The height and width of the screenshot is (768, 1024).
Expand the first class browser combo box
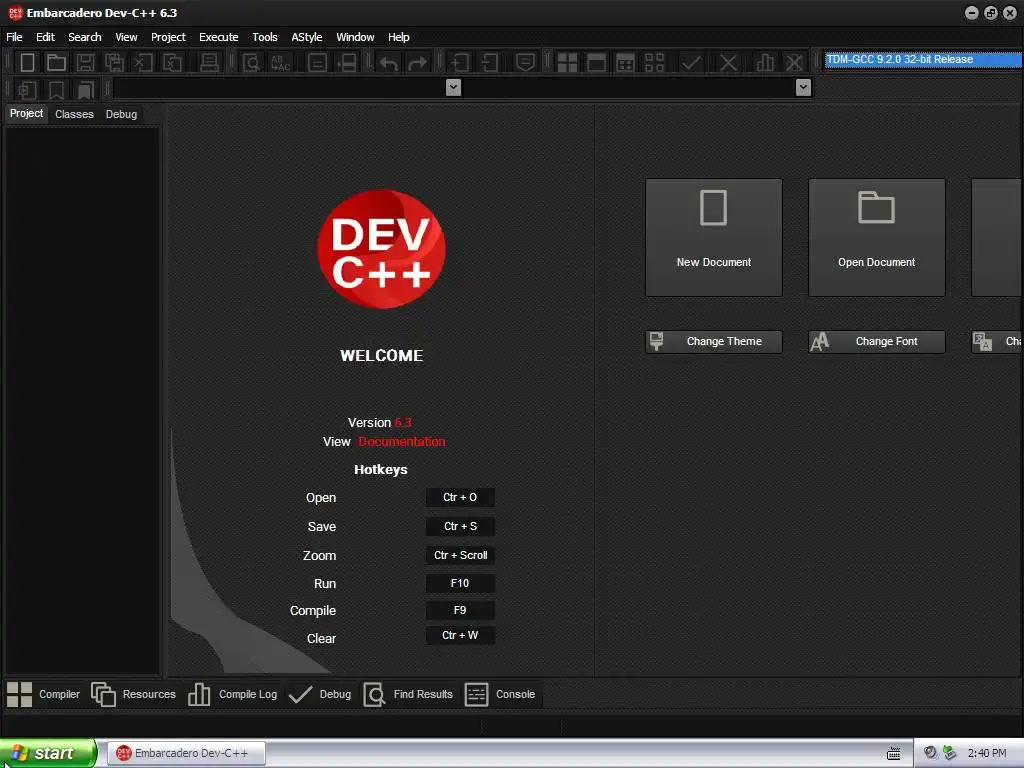point(453,88)
